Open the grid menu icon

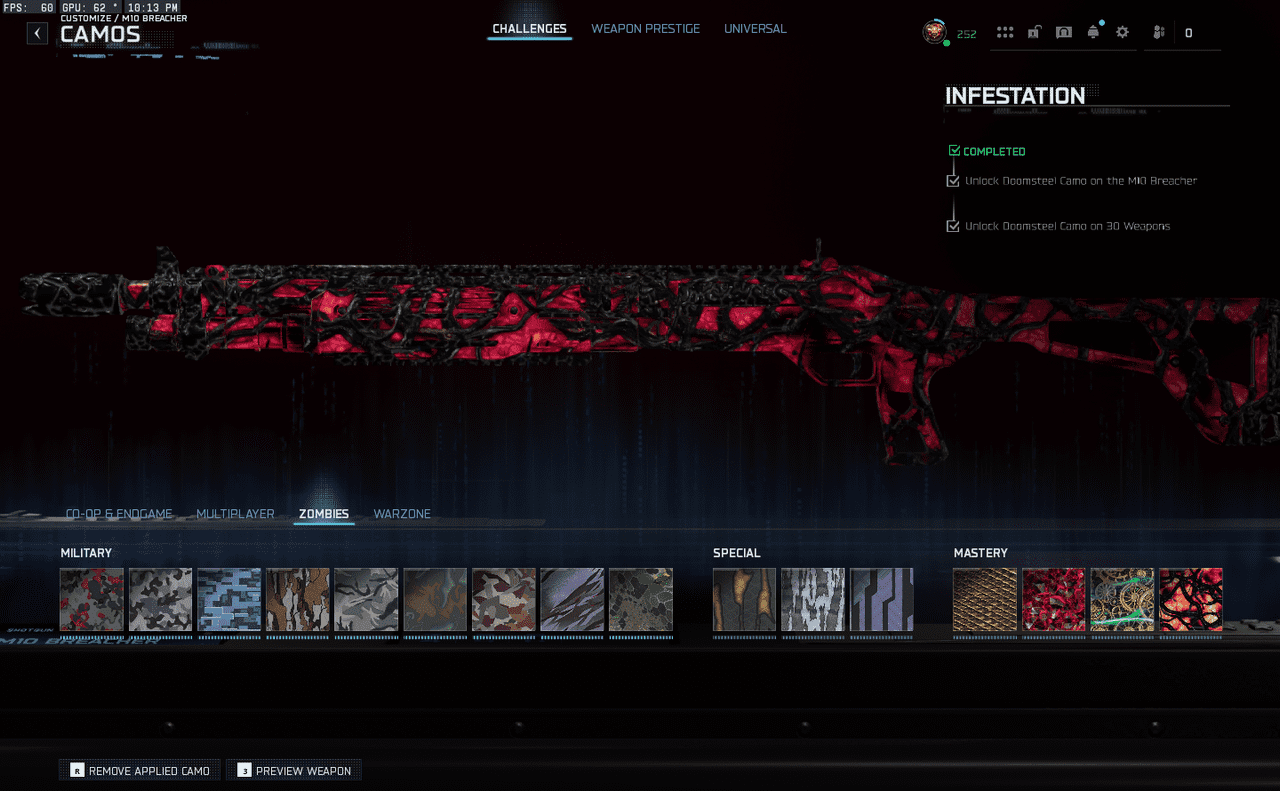point(1005,33)
